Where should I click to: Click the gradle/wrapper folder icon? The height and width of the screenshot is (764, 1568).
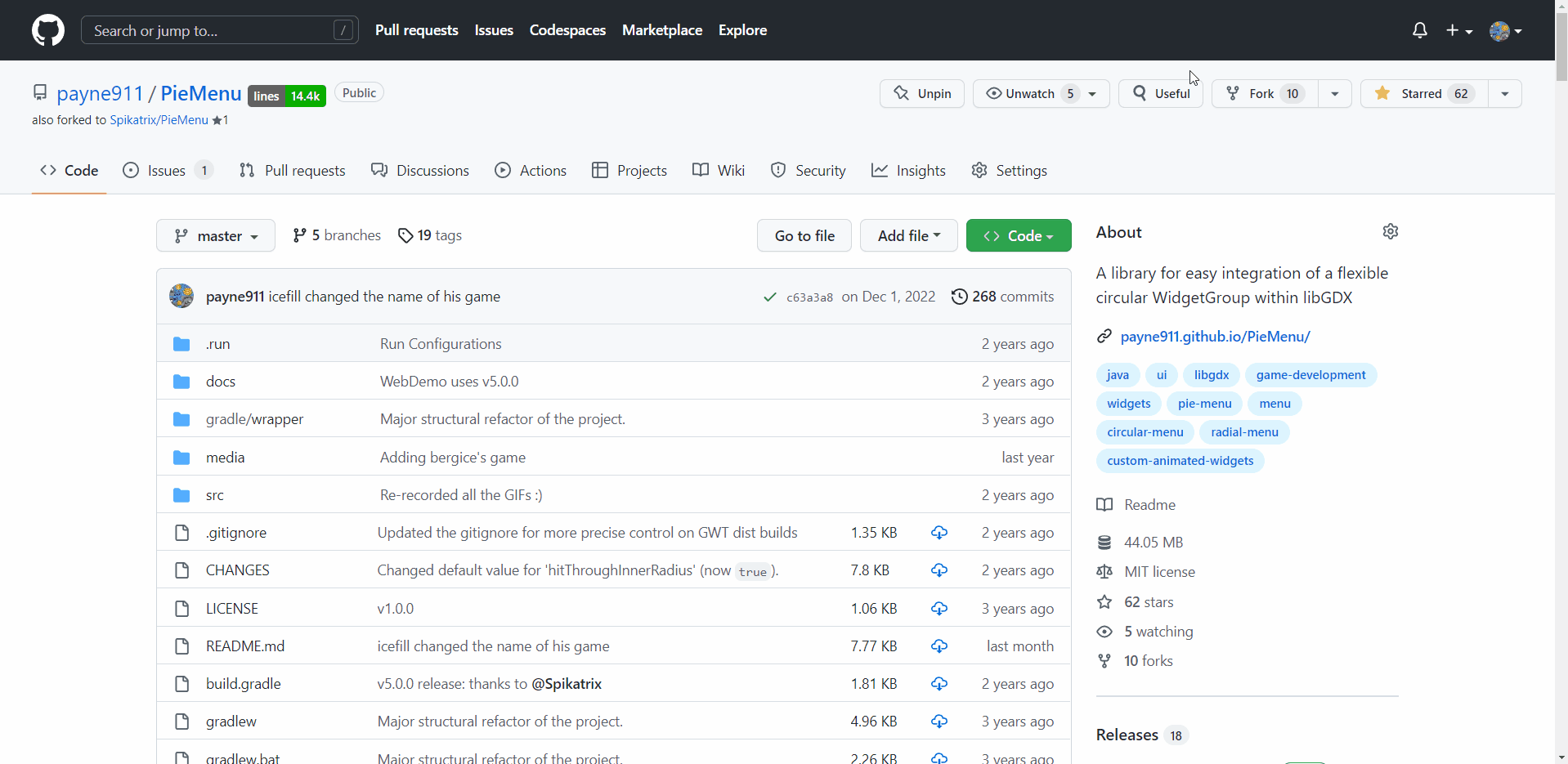point(181,419)
